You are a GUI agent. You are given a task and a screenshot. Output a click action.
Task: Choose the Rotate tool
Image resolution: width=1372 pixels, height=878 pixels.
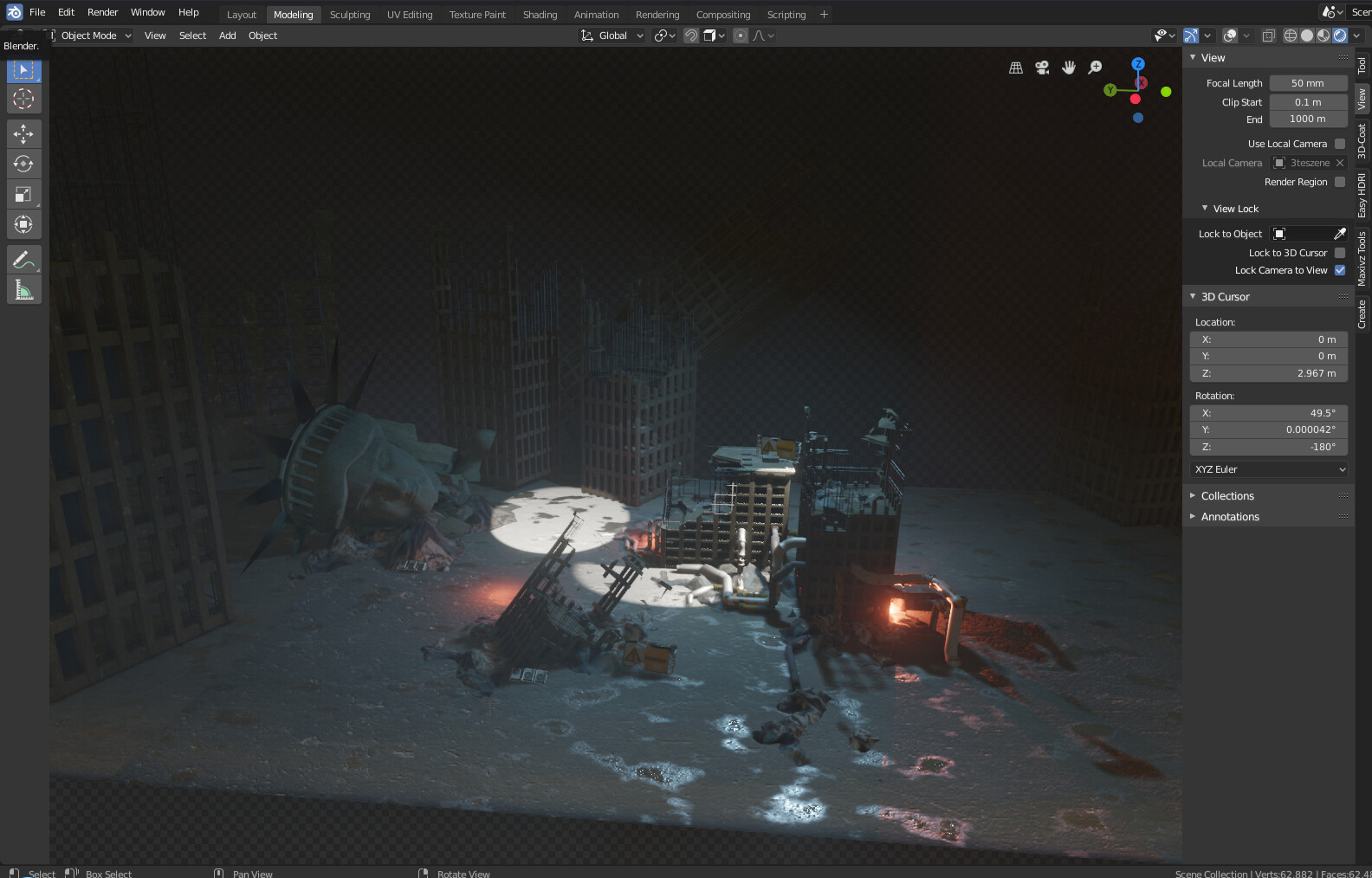pyautogui.click(x=24, y=164)
